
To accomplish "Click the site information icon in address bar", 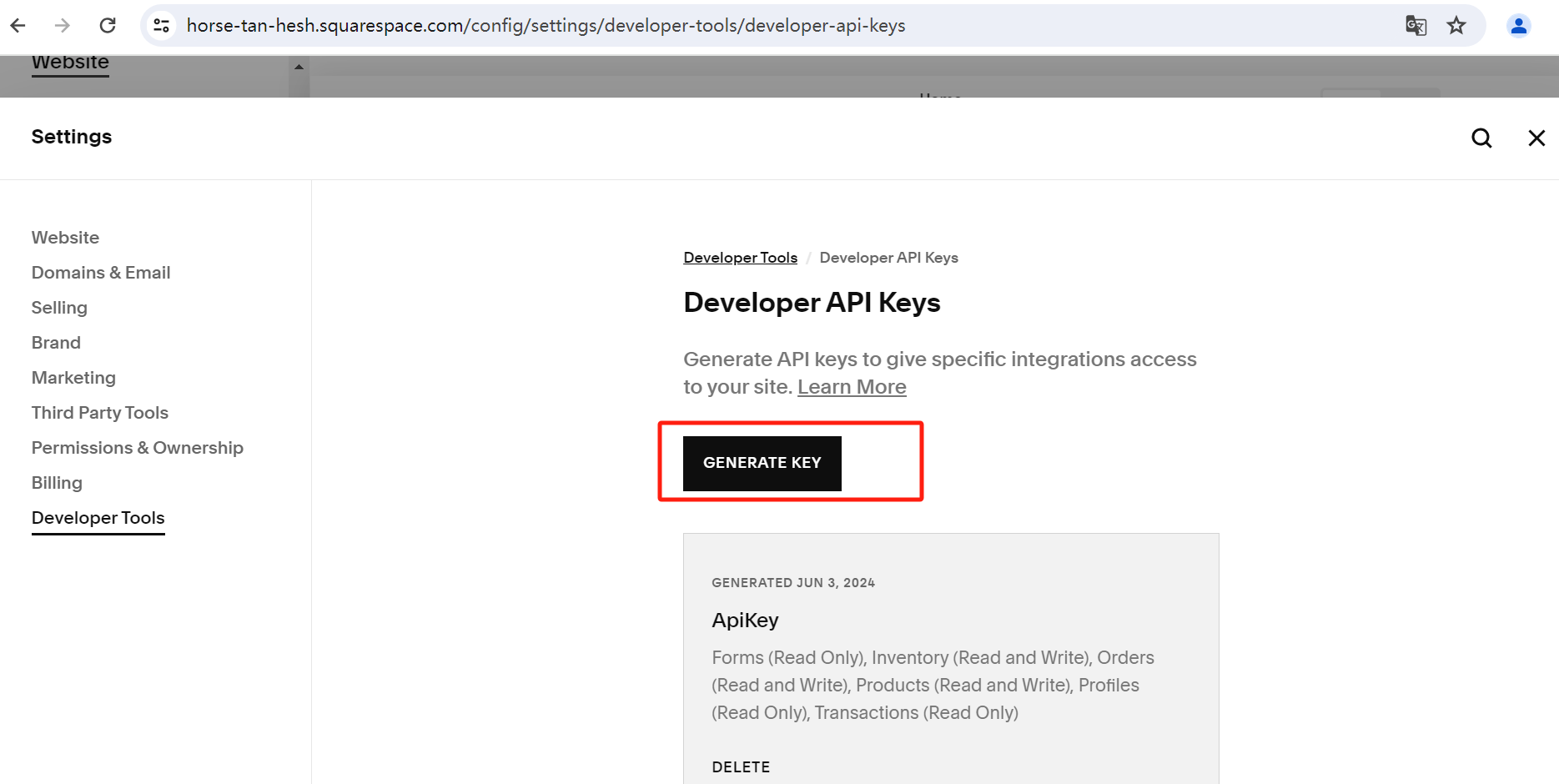I will click(x=161, y=25).
